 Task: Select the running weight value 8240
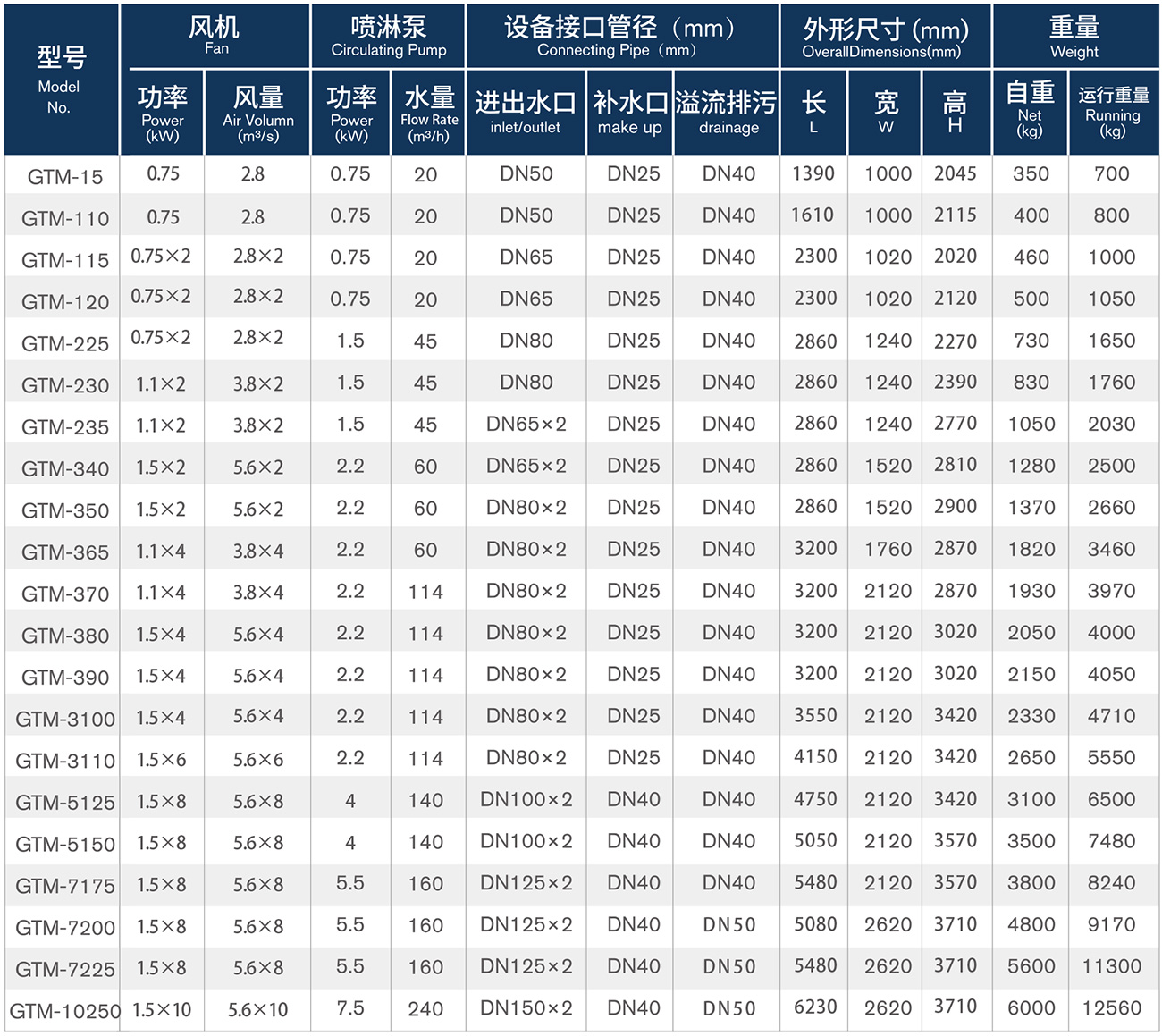point(1112,883)
